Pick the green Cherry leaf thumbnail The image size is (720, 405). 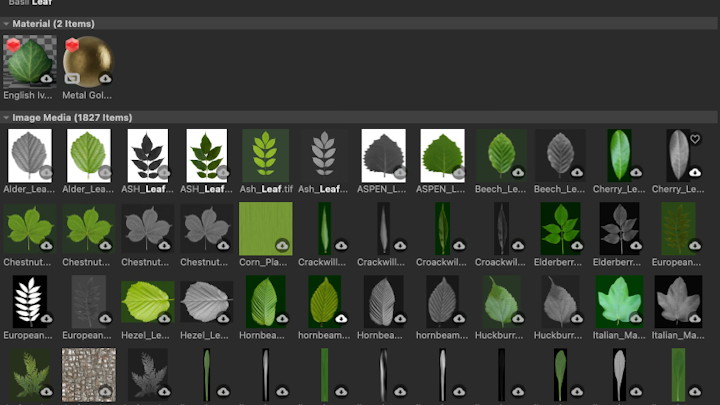[619, 155]
